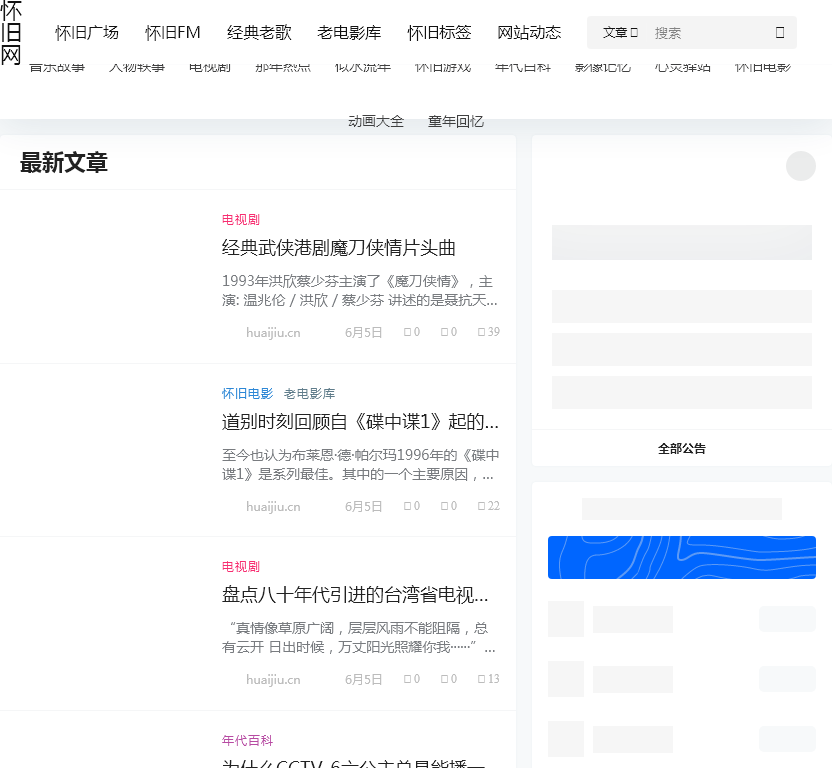Open the 怀旧广场 navigation menu

click(87, 32)
